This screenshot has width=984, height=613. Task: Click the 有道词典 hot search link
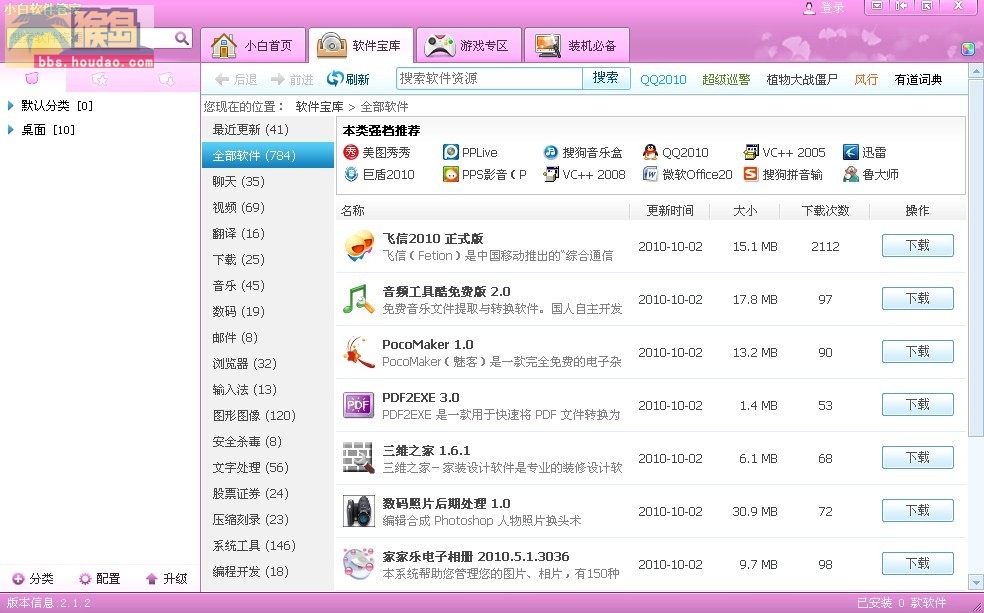918,79
